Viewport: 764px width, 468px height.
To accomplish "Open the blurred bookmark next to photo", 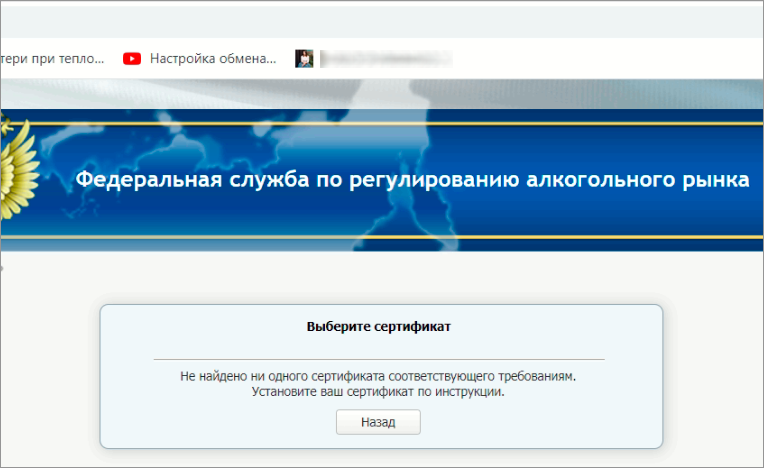I will (386, 58).
